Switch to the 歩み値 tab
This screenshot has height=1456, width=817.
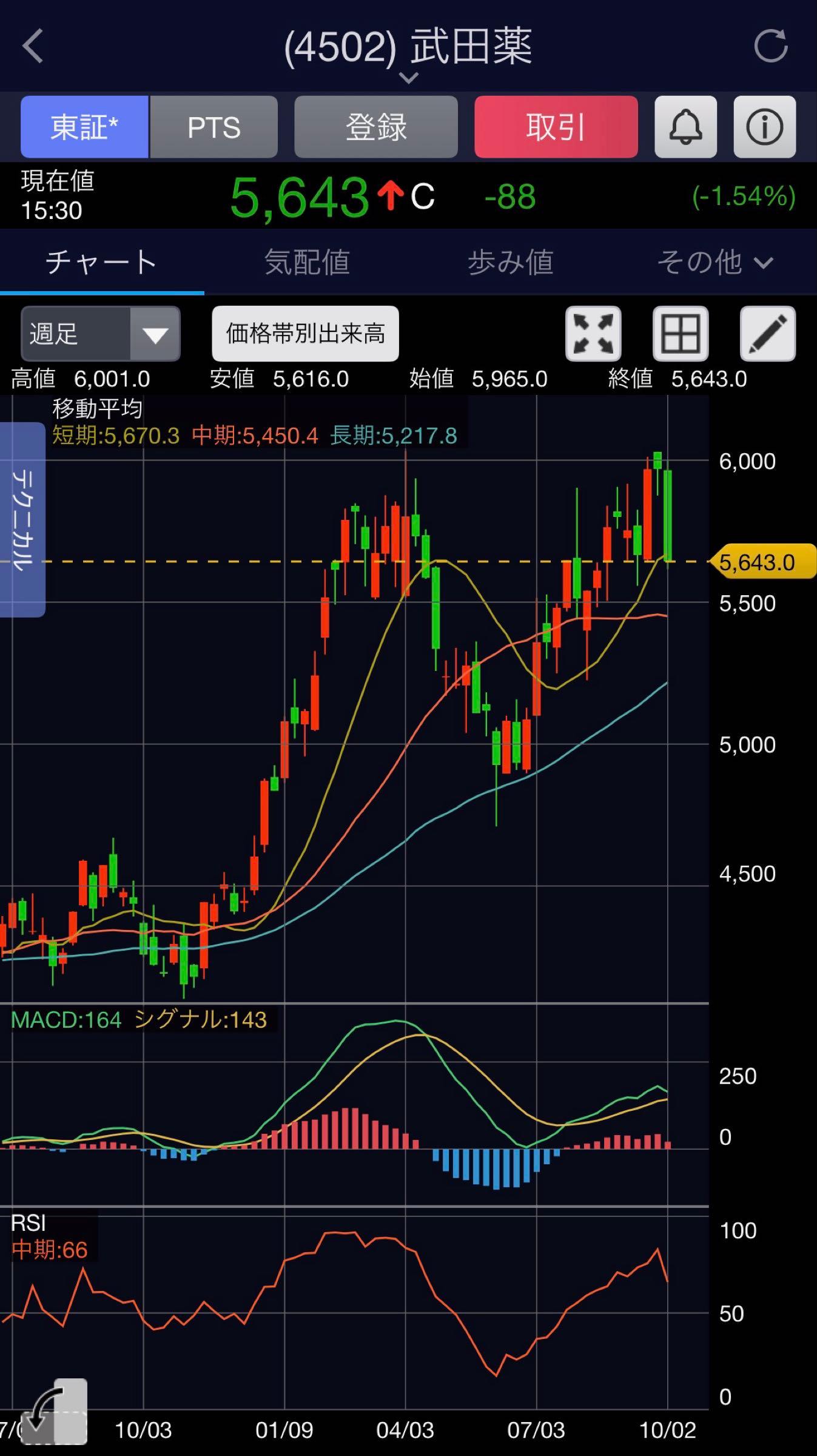click(x=511, y=262)
